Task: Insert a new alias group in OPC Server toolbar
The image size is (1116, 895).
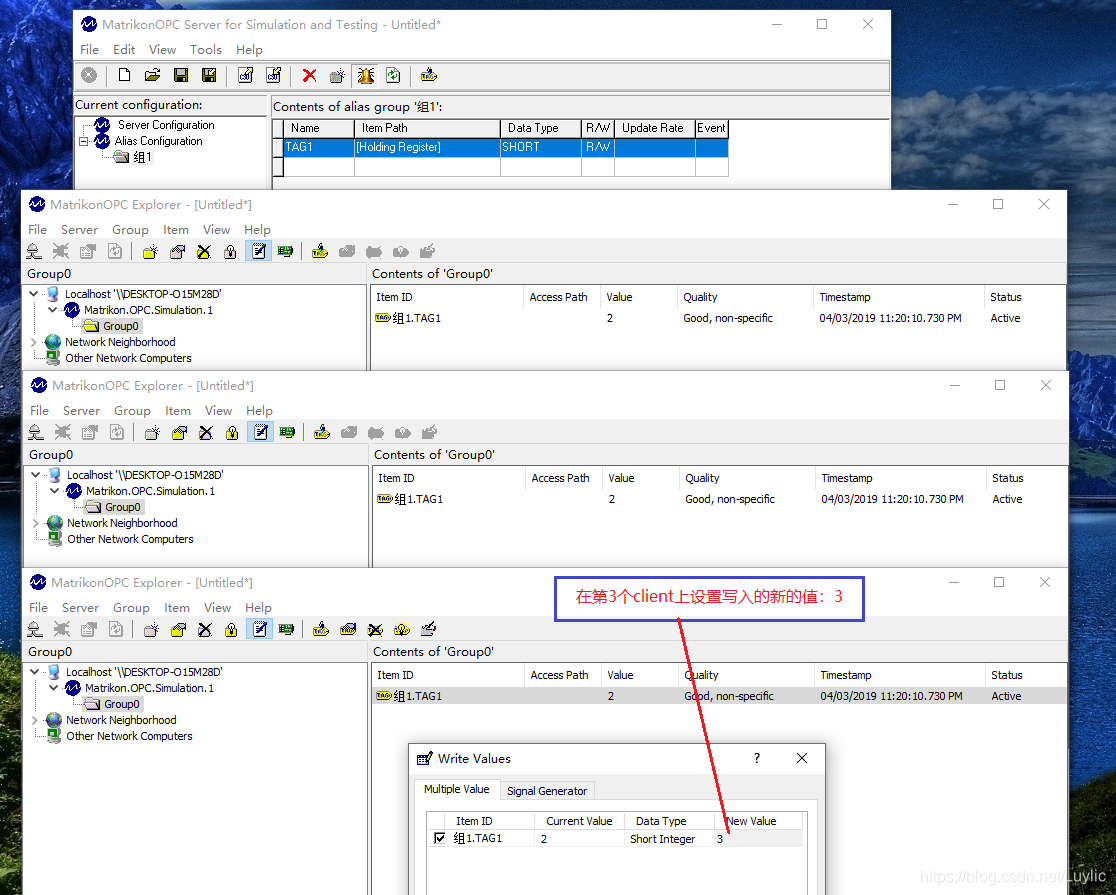Action: click(337, 75)
